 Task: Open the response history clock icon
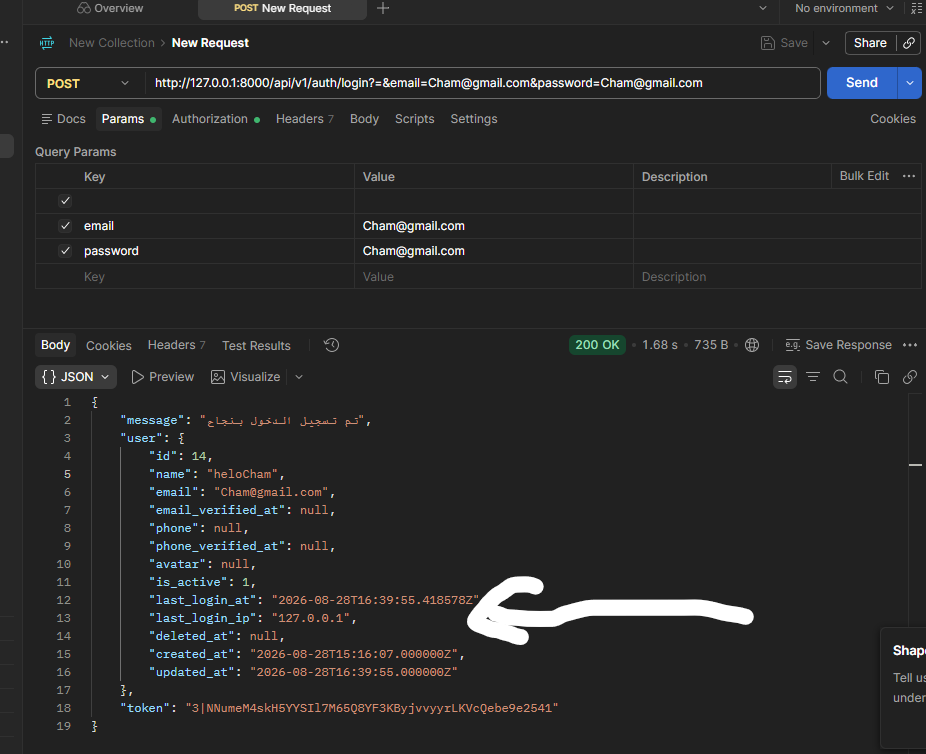click(x=331, y=345)
